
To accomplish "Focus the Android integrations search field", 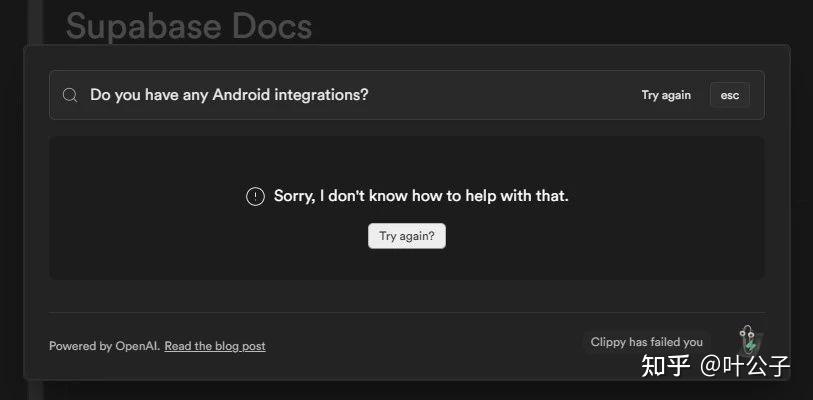I will 406,95.
